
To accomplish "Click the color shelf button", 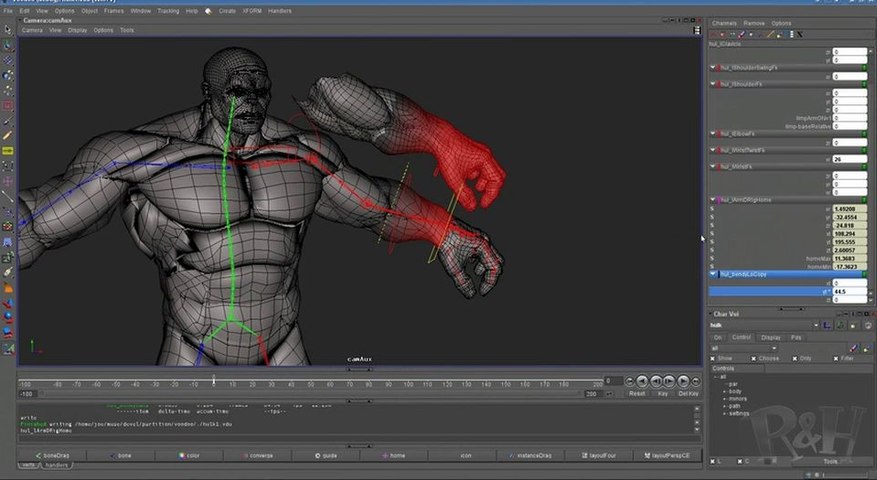I will tap(189, 455).
